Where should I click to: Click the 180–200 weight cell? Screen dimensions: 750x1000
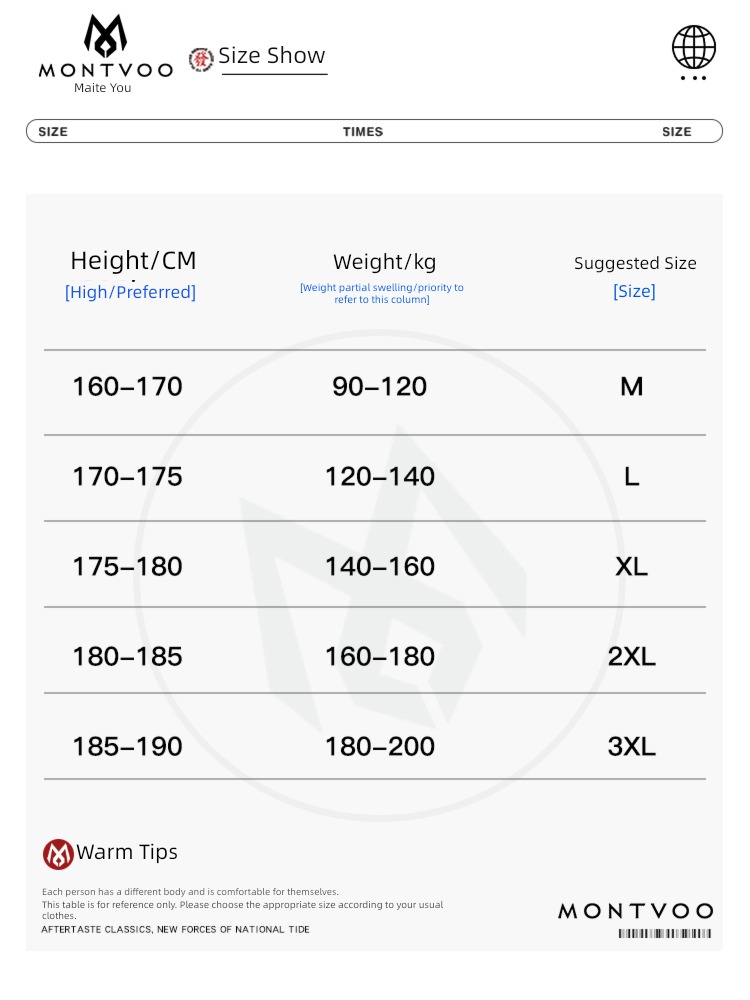[380, 747]
